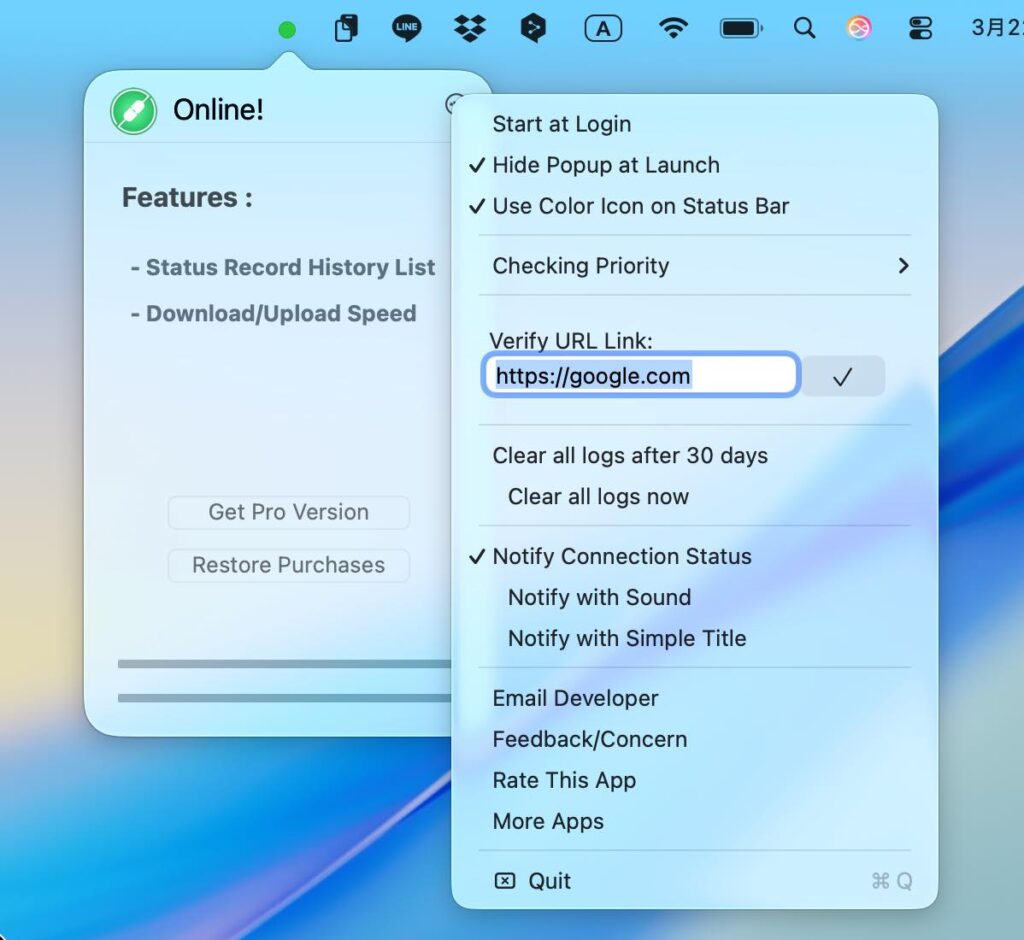Choose Quit from the menu
Viewport: 1024px width, 940px height.
pos(549,881)
